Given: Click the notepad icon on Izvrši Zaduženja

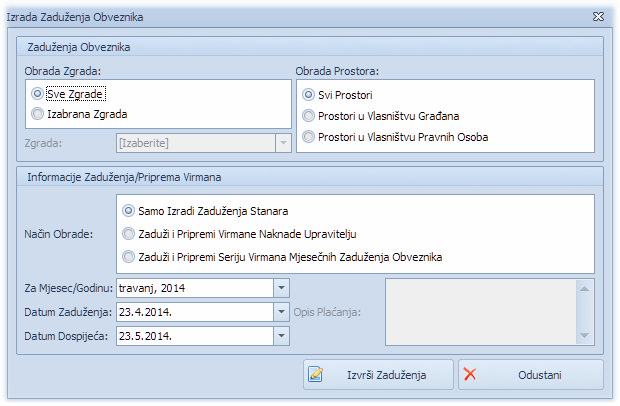Looking at the screenshot, I should [316, 375].
